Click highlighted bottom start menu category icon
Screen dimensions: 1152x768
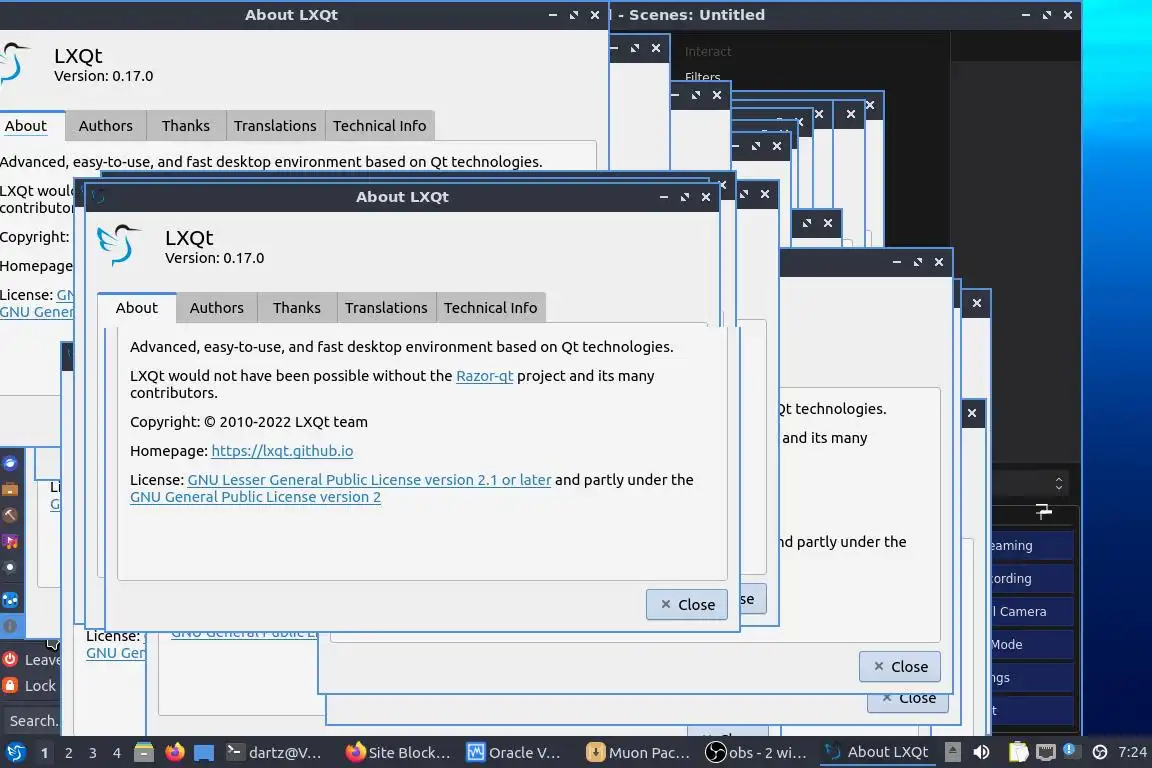(x=10, y=626)
